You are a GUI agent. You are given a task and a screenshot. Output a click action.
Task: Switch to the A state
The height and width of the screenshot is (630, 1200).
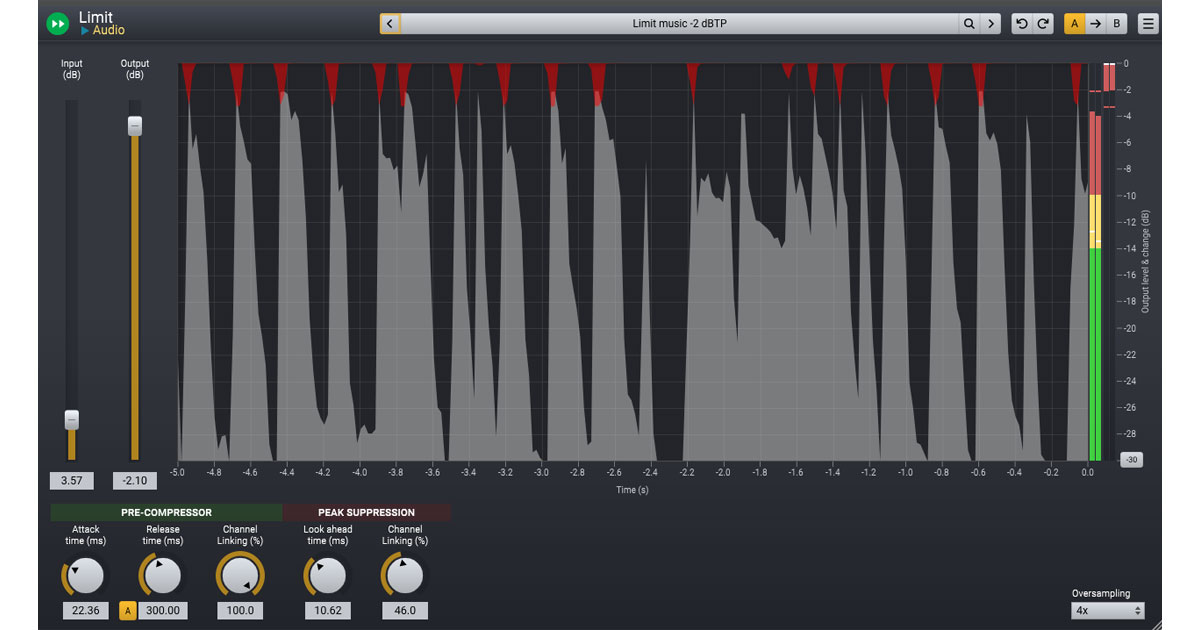click(x=1074, y=23)
